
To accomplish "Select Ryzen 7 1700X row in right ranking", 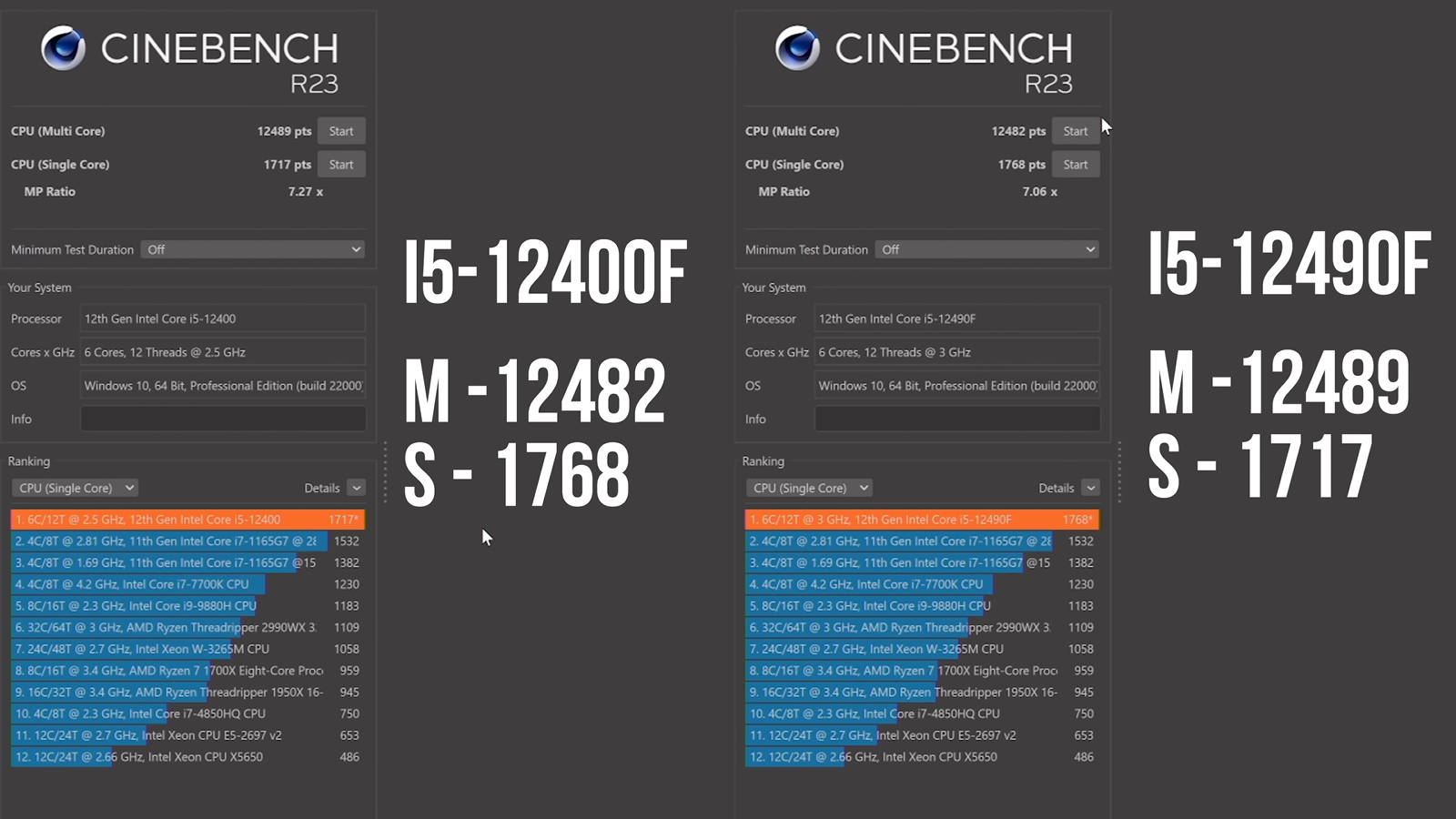I will coord(922,671).
